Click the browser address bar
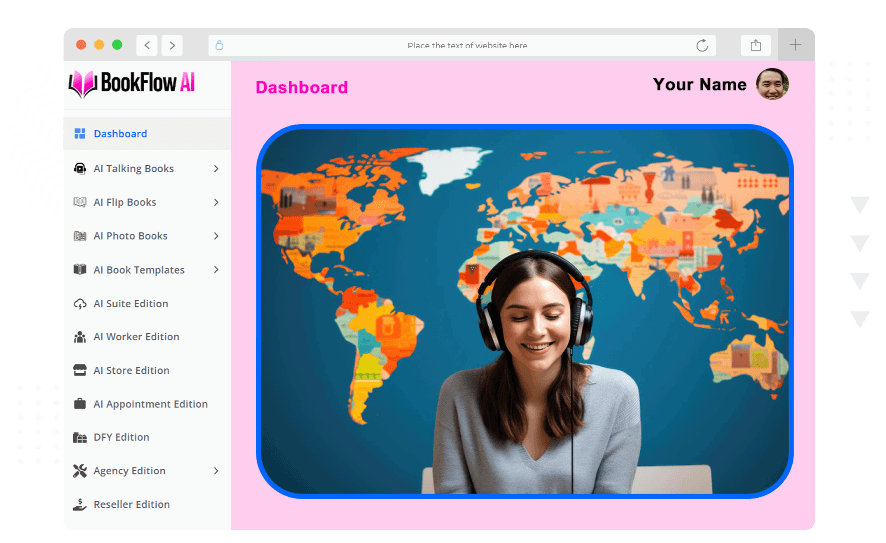 click(x=466, y=45)
